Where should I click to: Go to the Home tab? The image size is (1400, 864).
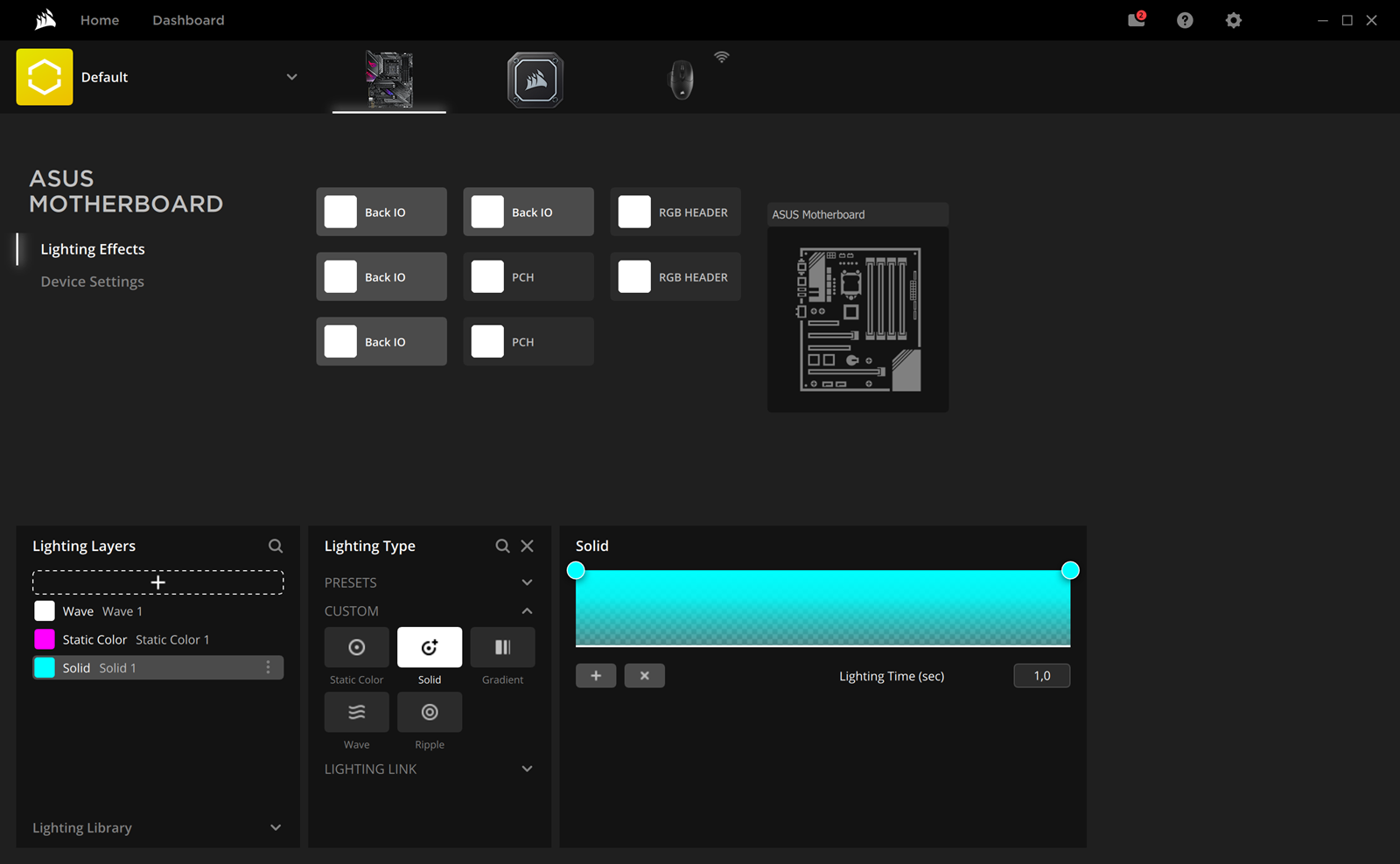pos(100,20)
